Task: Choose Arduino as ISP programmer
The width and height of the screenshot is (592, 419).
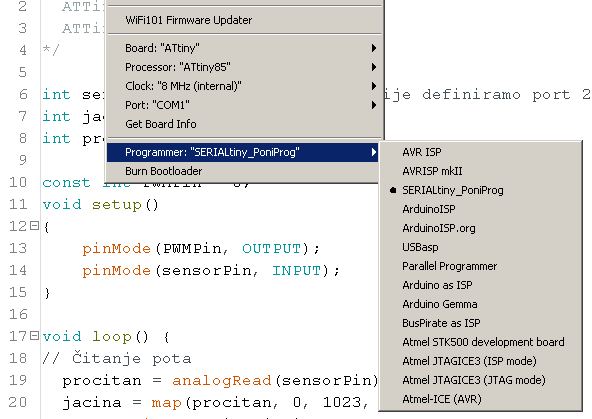Action: [x=481, y=285]
